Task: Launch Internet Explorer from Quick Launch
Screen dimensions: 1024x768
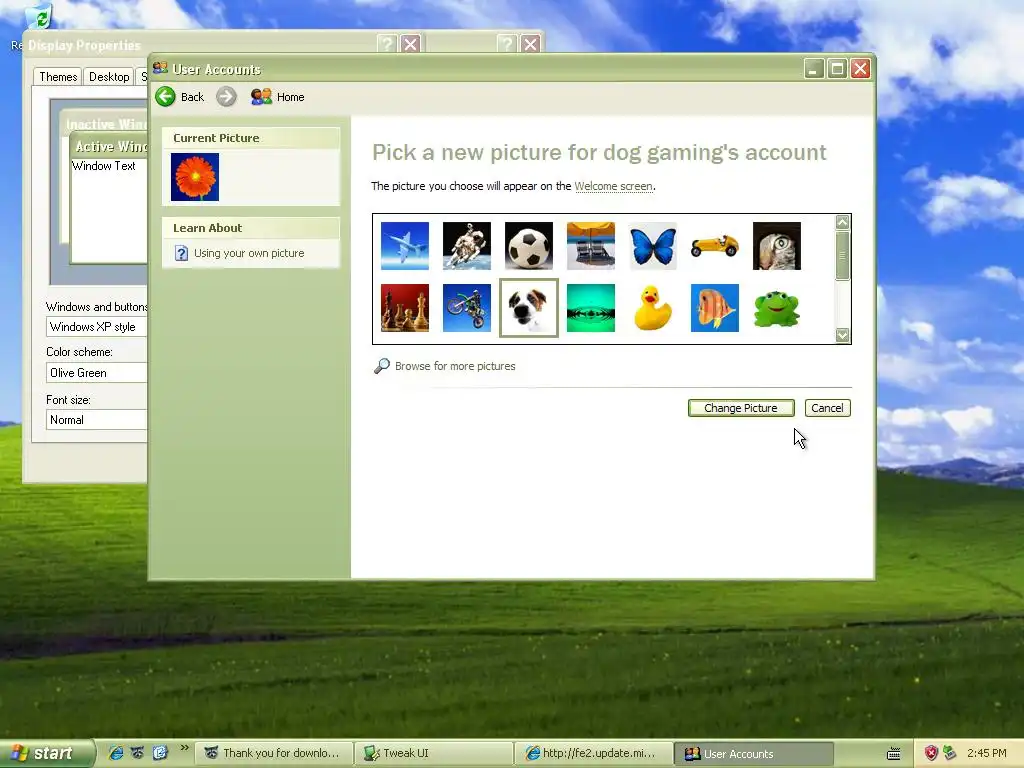Action: (x=116, y=753)
